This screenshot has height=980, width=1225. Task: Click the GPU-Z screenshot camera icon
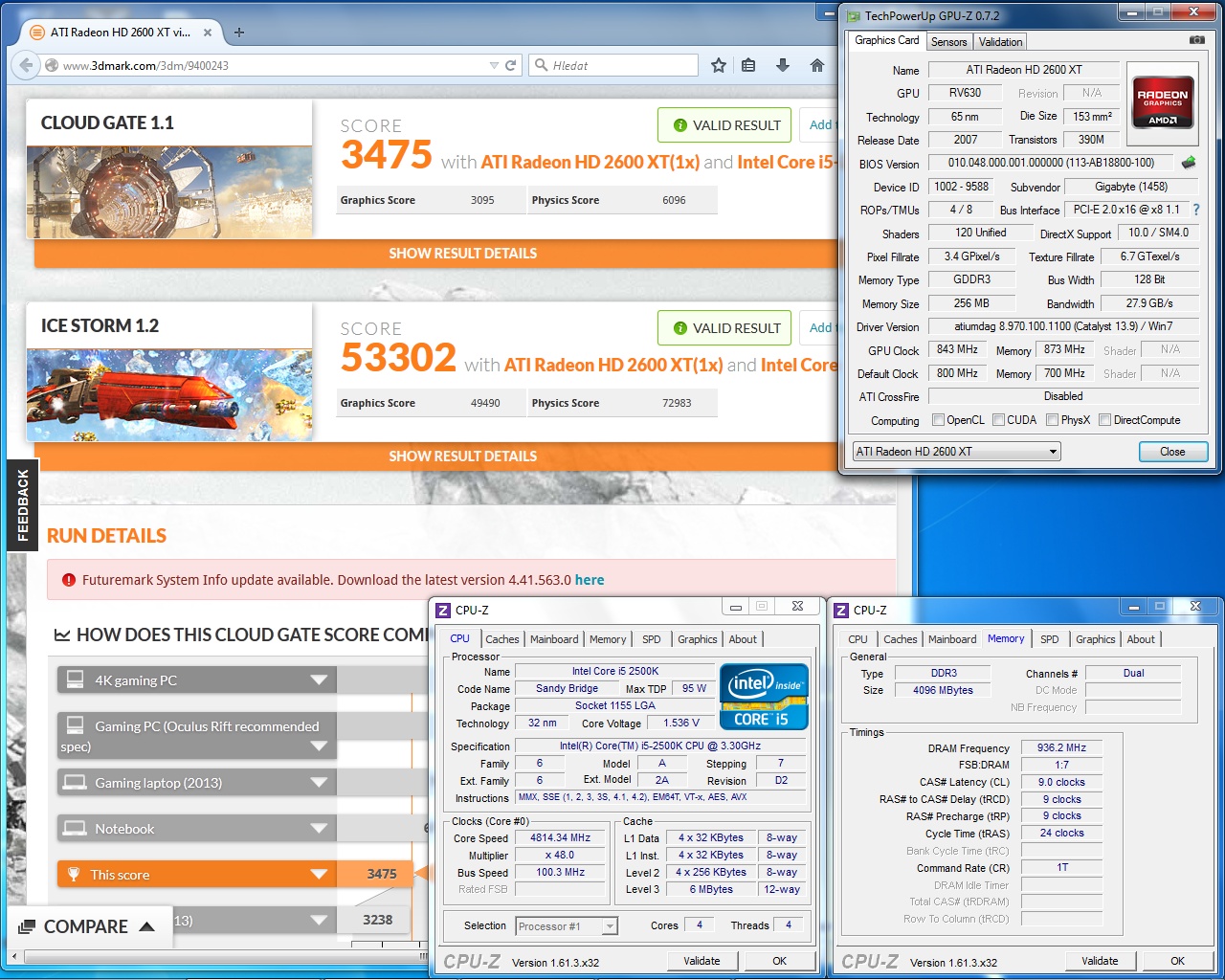1196,40
